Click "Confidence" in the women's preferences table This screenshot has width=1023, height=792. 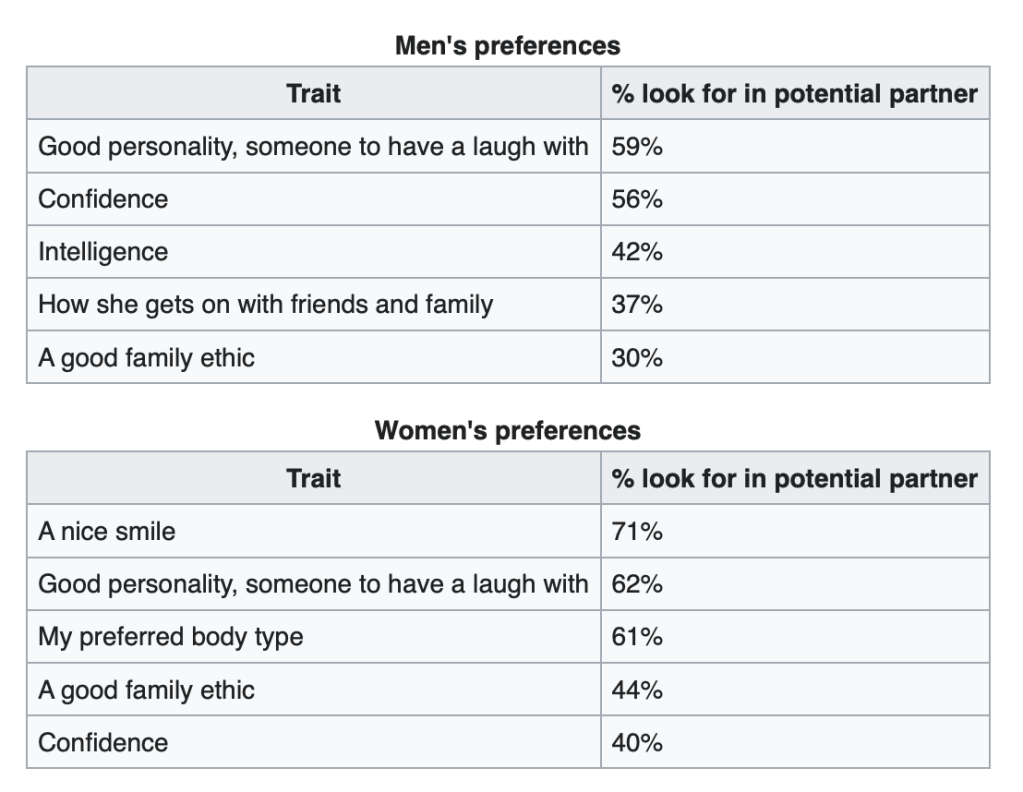tap(103, 742)
